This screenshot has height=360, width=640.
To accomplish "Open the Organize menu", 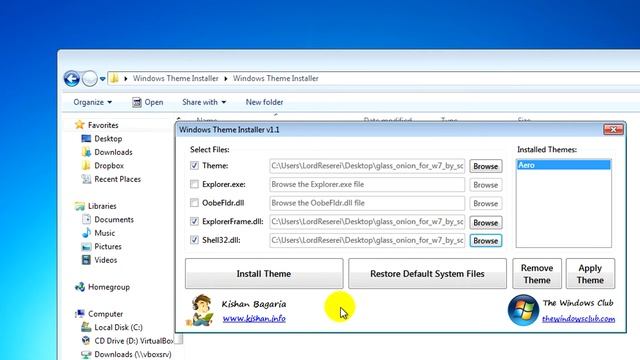I will pos(93,102).
